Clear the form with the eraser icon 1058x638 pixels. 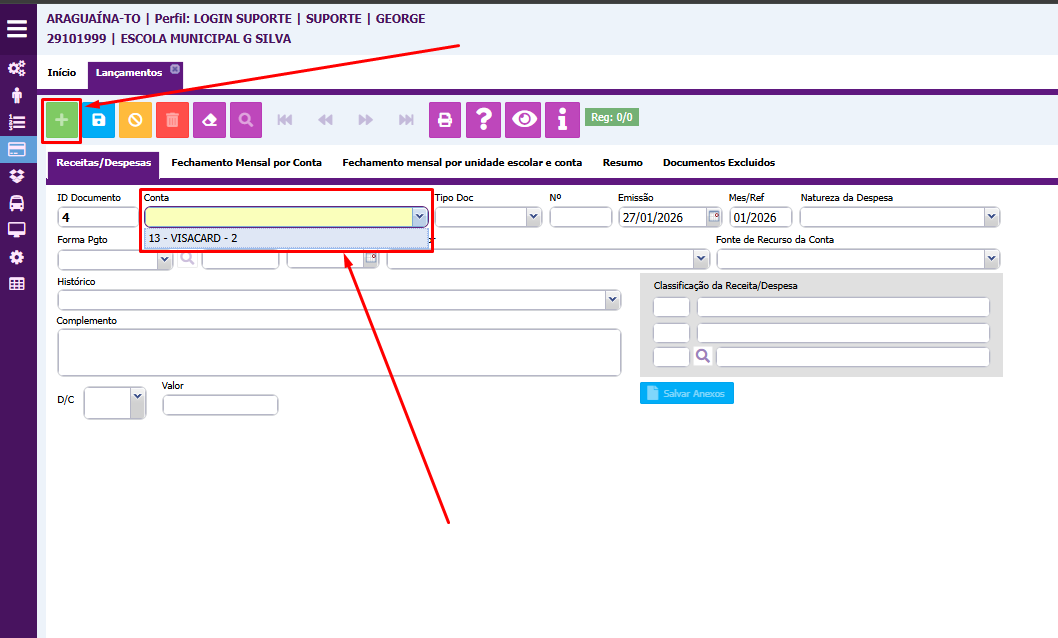pyautogui.click(x=209, y=120)
